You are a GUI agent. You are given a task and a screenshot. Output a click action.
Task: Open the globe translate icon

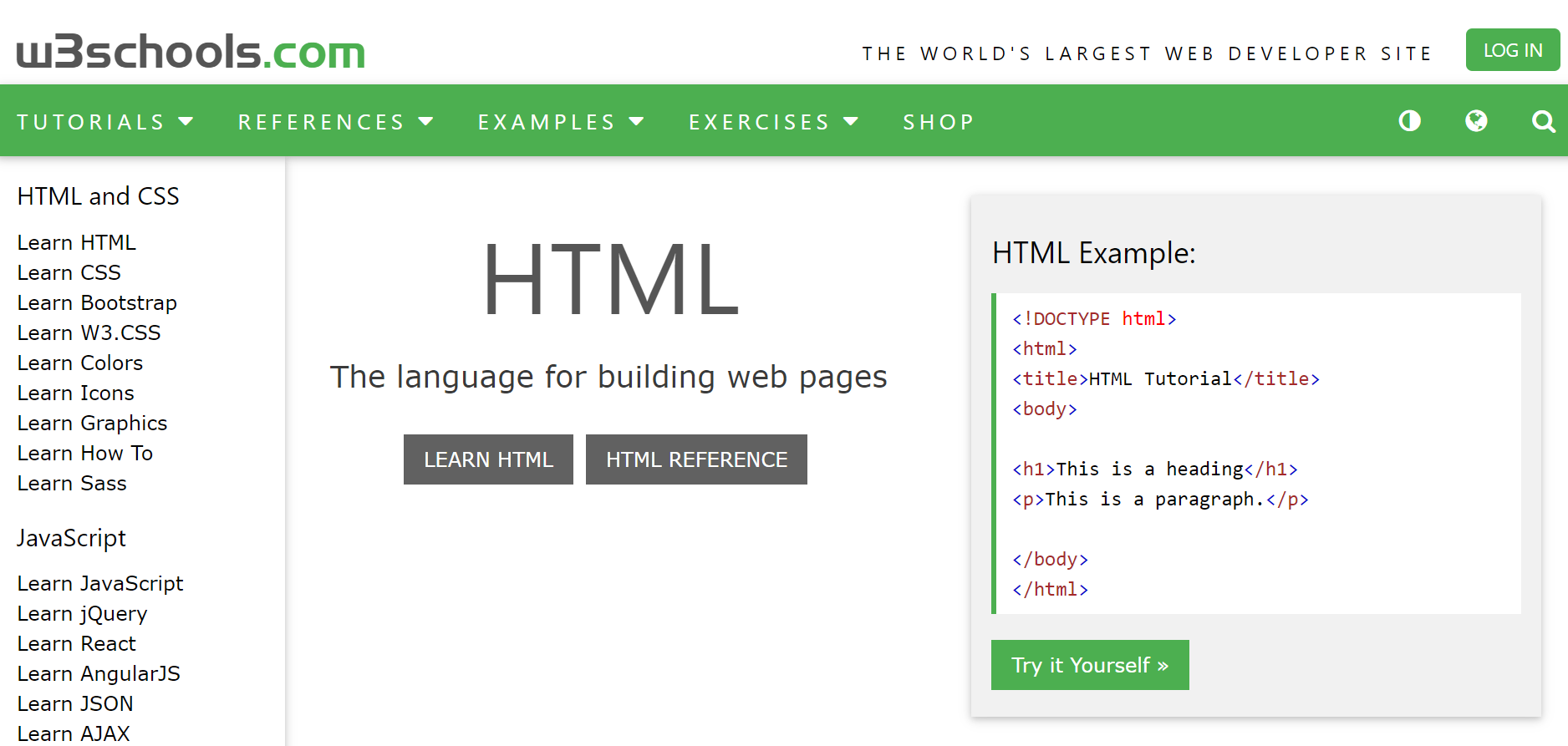pos(1476,121)
